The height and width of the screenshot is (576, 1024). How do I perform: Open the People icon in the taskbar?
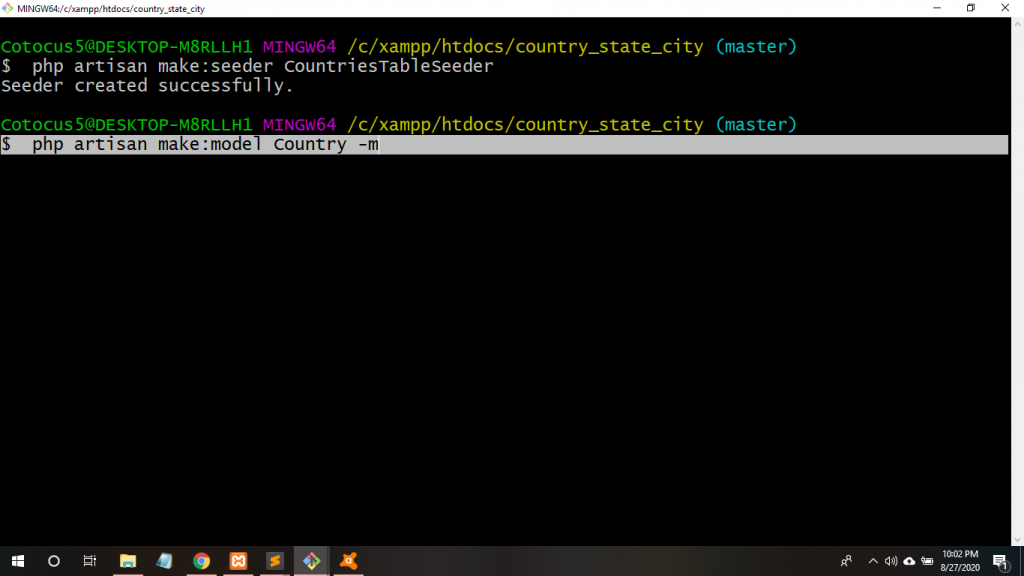click(x=846, y=561)
